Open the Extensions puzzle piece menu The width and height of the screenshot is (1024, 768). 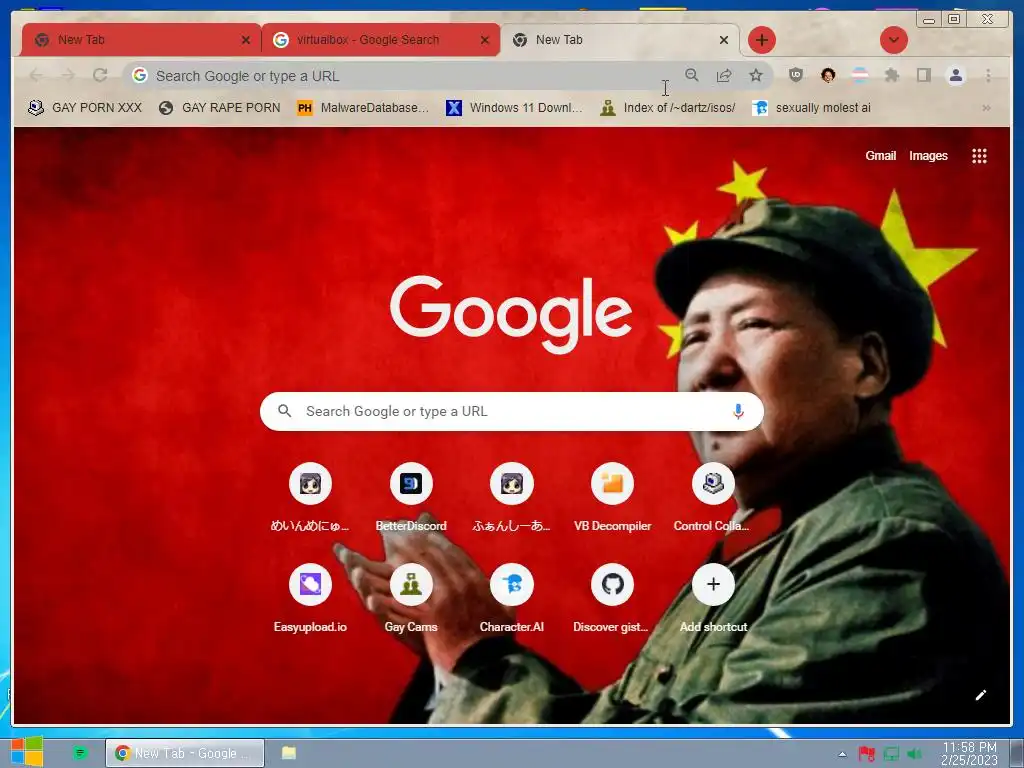click(x=891, y=76)
